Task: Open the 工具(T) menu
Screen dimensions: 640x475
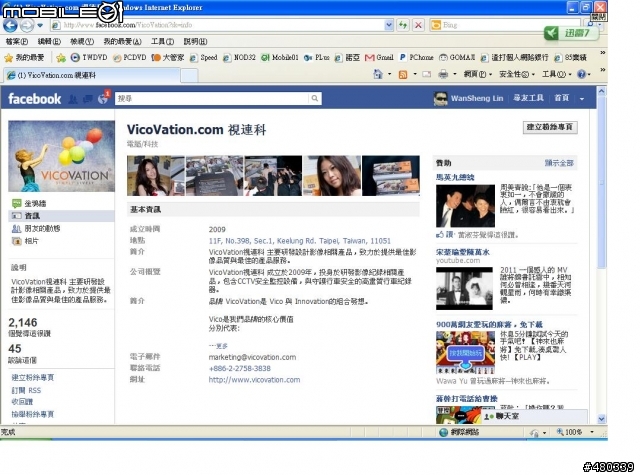Action: point(162,41)
